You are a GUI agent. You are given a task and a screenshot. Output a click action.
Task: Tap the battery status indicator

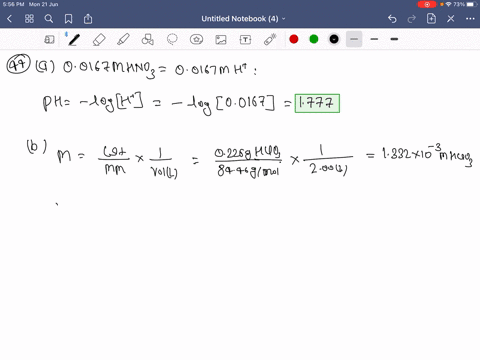click(472, 4)
